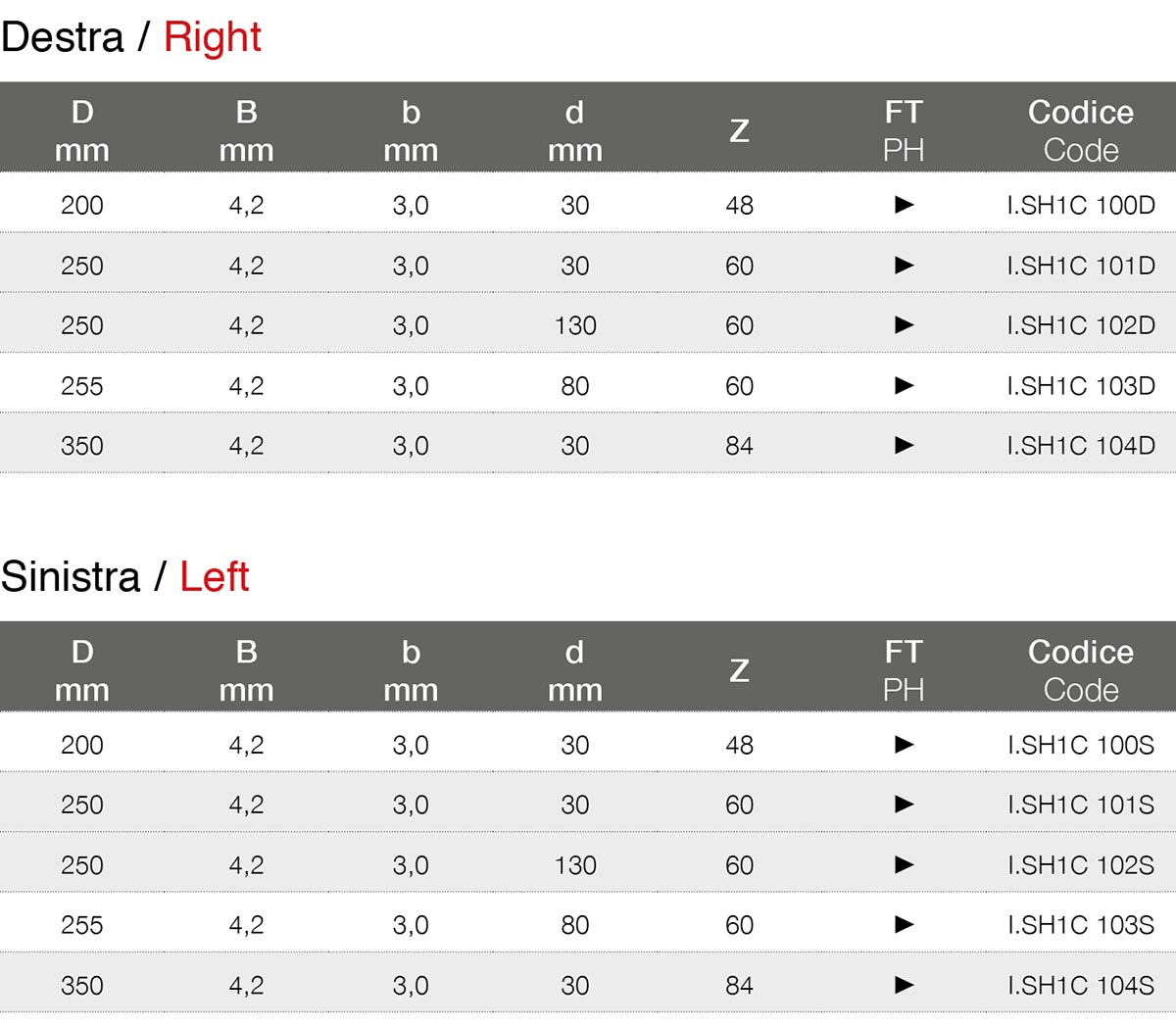Click the arrow icon for I.SH1C 100S

tap(904, 745)
